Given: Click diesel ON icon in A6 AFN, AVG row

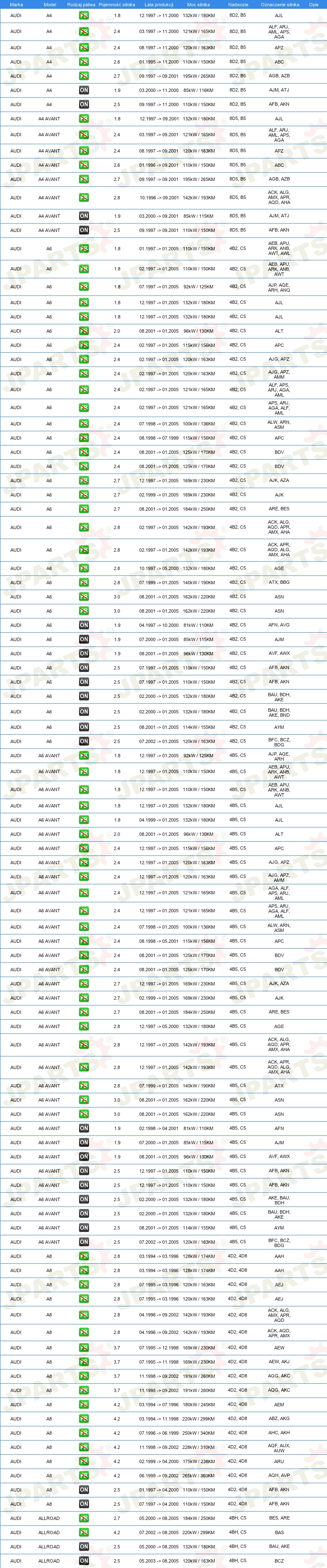Looking at the screenshot, I should click(x=84, y=625).
